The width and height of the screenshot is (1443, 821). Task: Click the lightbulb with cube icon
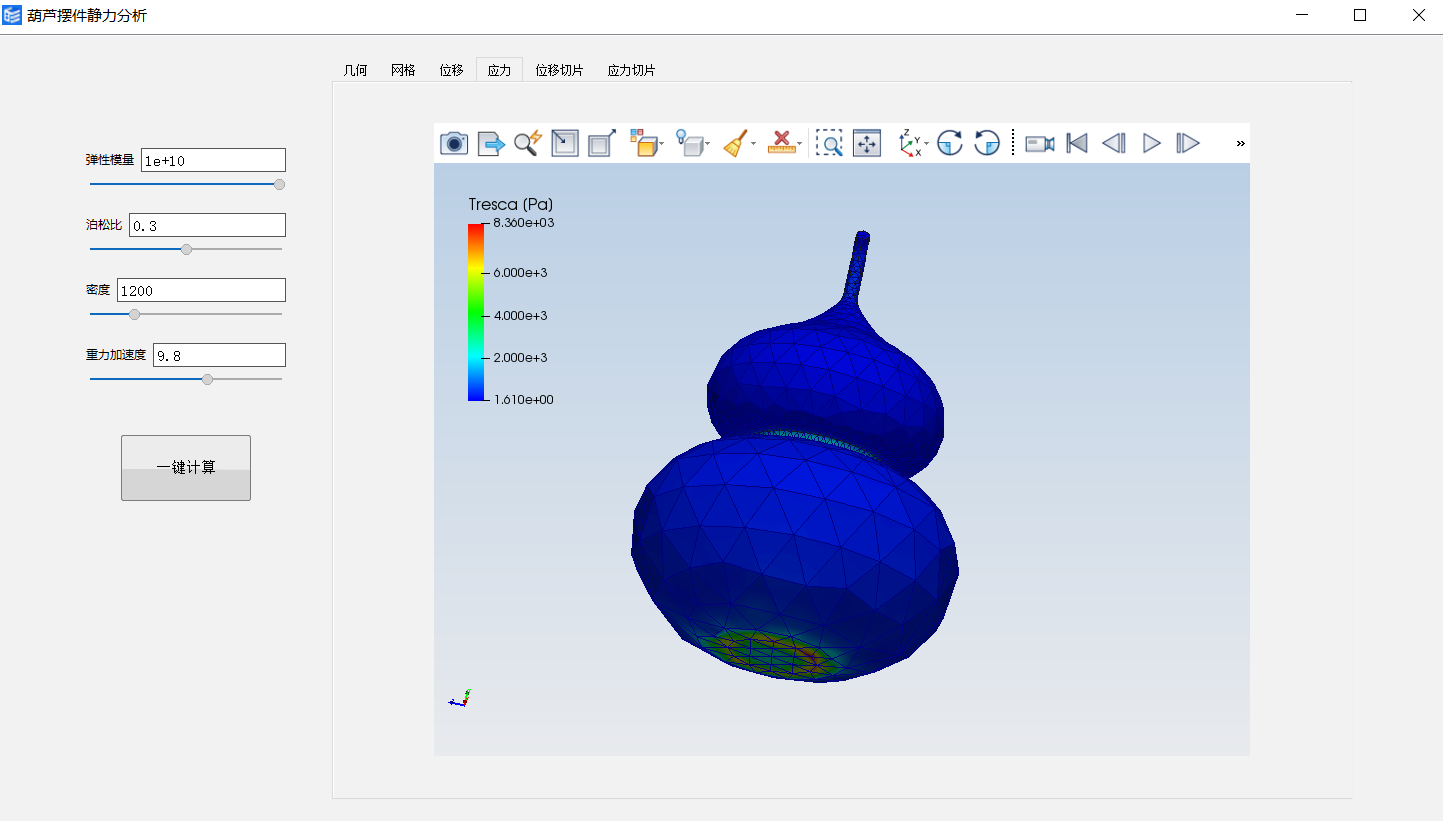pos(688,144)
